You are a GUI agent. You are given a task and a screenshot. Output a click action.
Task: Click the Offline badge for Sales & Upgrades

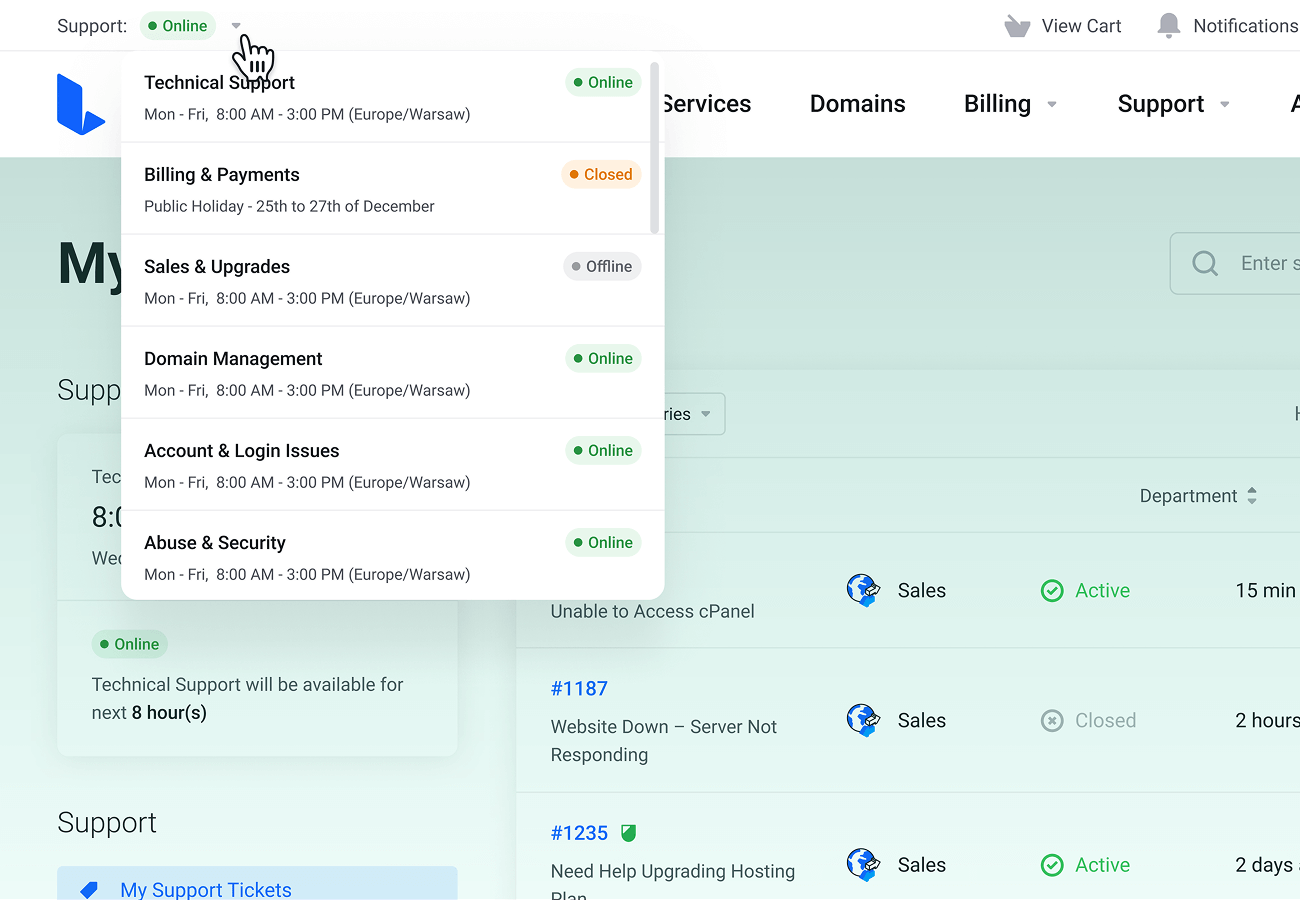[602, 266]
